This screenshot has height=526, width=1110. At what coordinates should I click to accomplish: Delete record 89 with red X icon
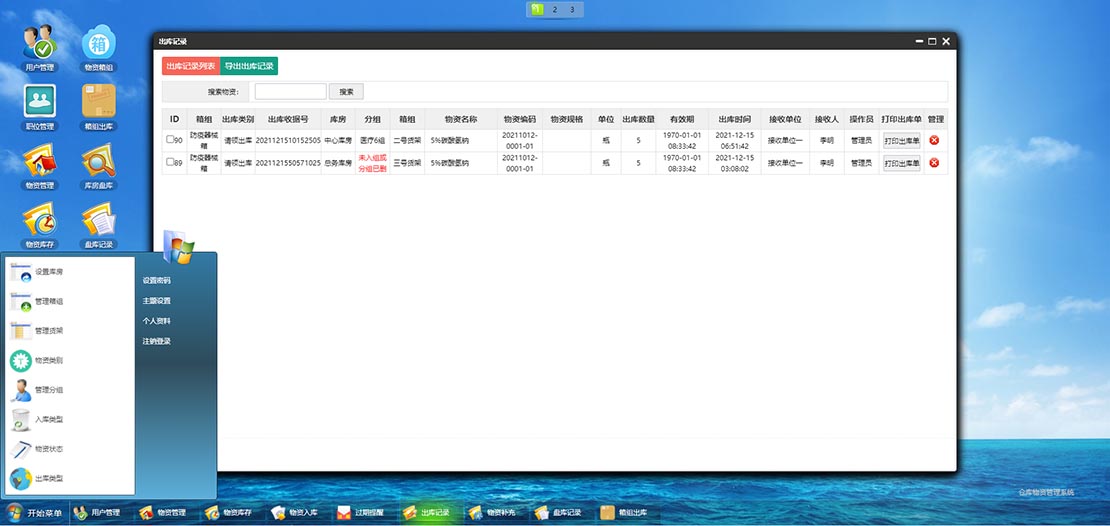click(934, 163)
